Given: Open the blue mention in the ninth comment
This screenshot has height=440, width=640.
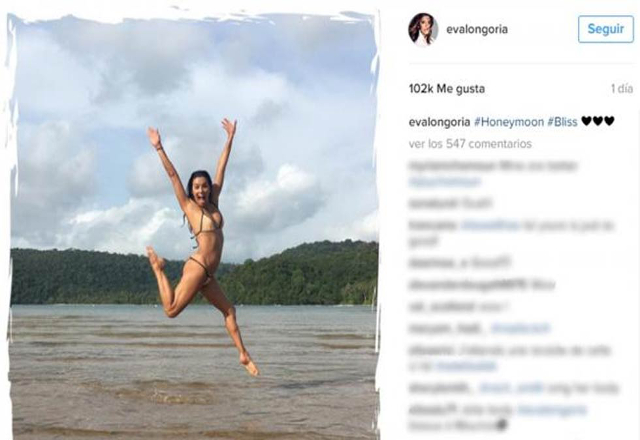Looking at the screenshot, I should 511,388.
